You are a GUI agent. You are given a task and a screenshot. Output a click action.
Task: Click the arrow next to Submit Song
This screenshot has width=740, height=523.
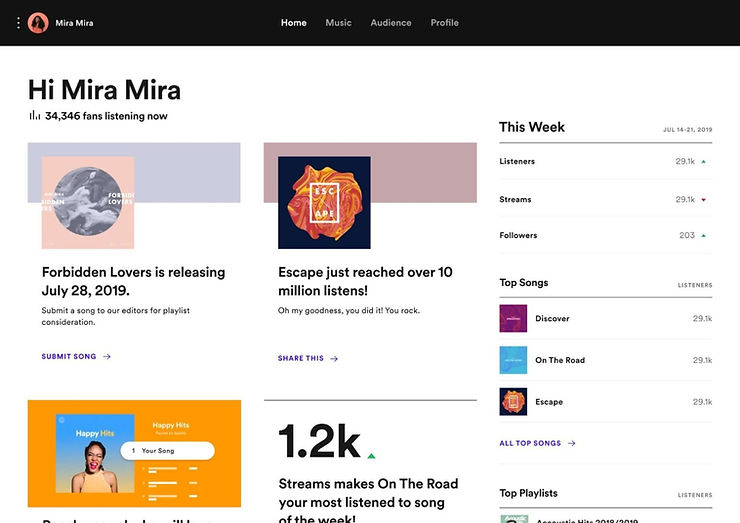[x=107, y=356]
